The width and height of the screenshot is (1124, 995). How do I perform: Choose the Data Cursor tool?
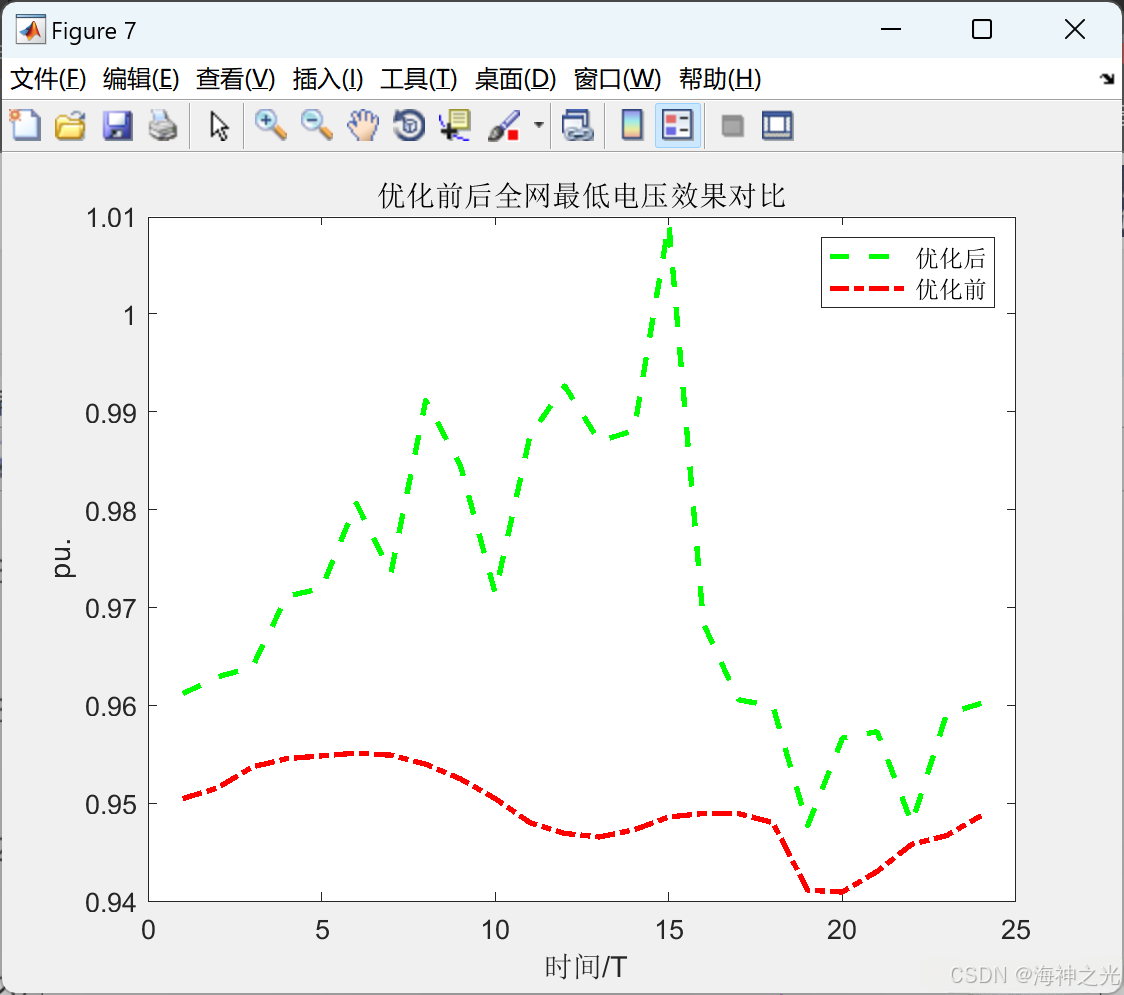point(454,125)
